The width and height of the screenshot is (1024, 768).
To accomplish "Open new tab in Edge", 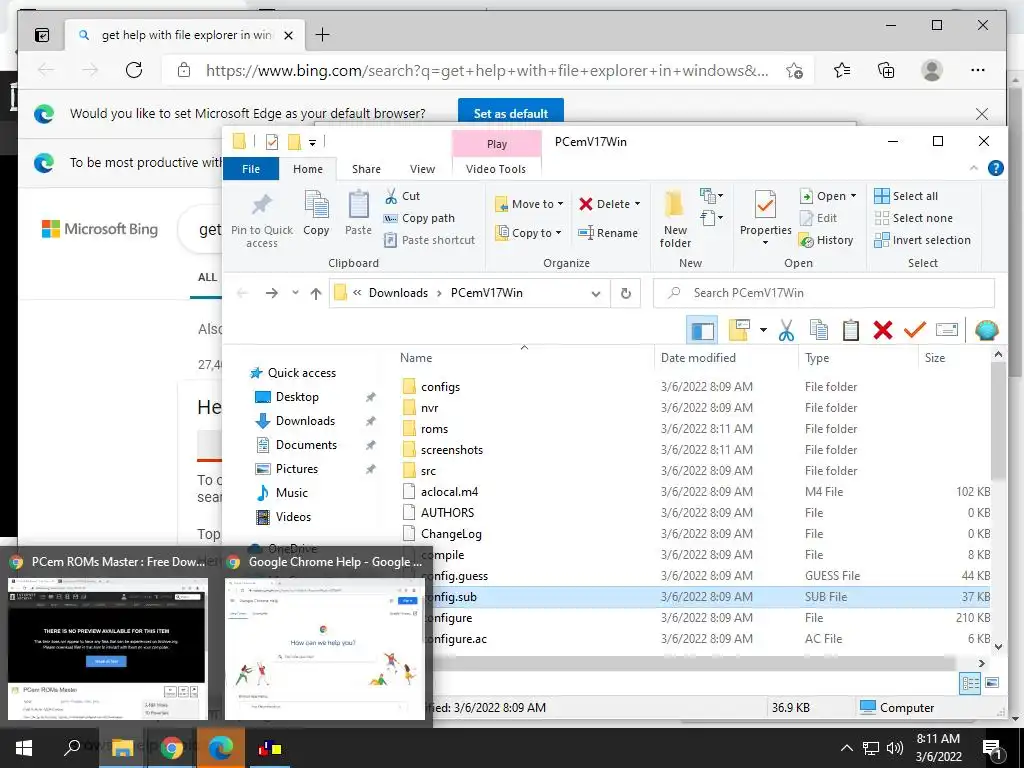I will click(x=323, y=35).
